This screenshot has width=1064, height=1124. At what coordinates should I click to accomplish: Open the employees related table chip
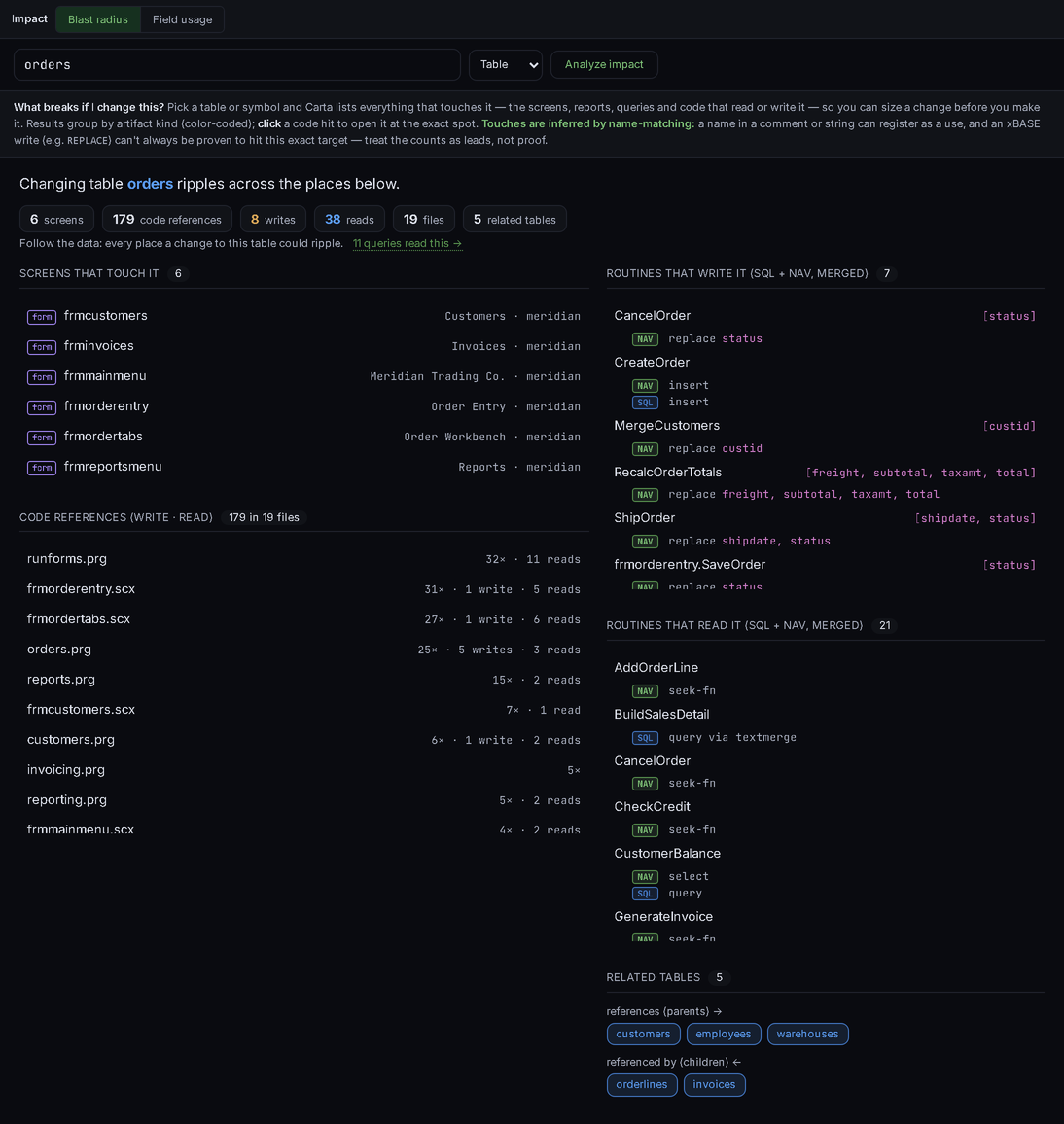(x=723, y=1034)
